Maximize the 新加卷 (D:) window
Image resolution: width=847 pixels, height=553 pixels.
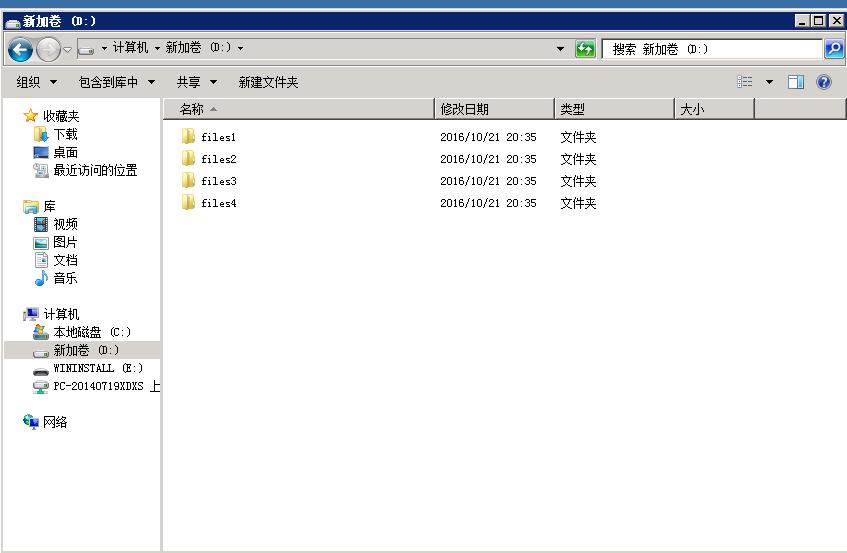pyautogui.click(x=819, y=21)
